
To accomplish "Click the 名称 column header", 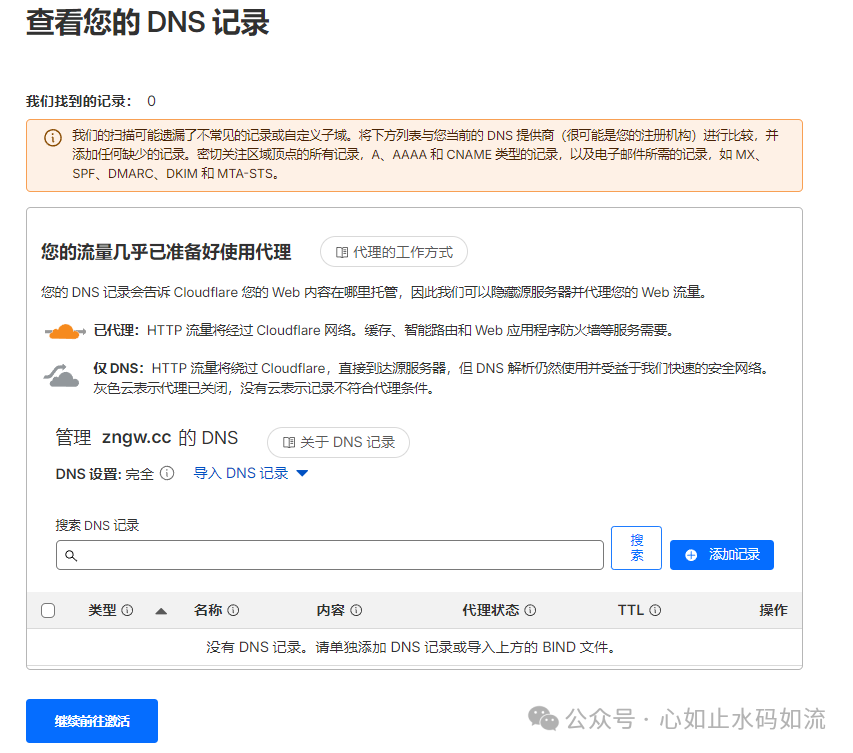I will (x=208, y=610).
